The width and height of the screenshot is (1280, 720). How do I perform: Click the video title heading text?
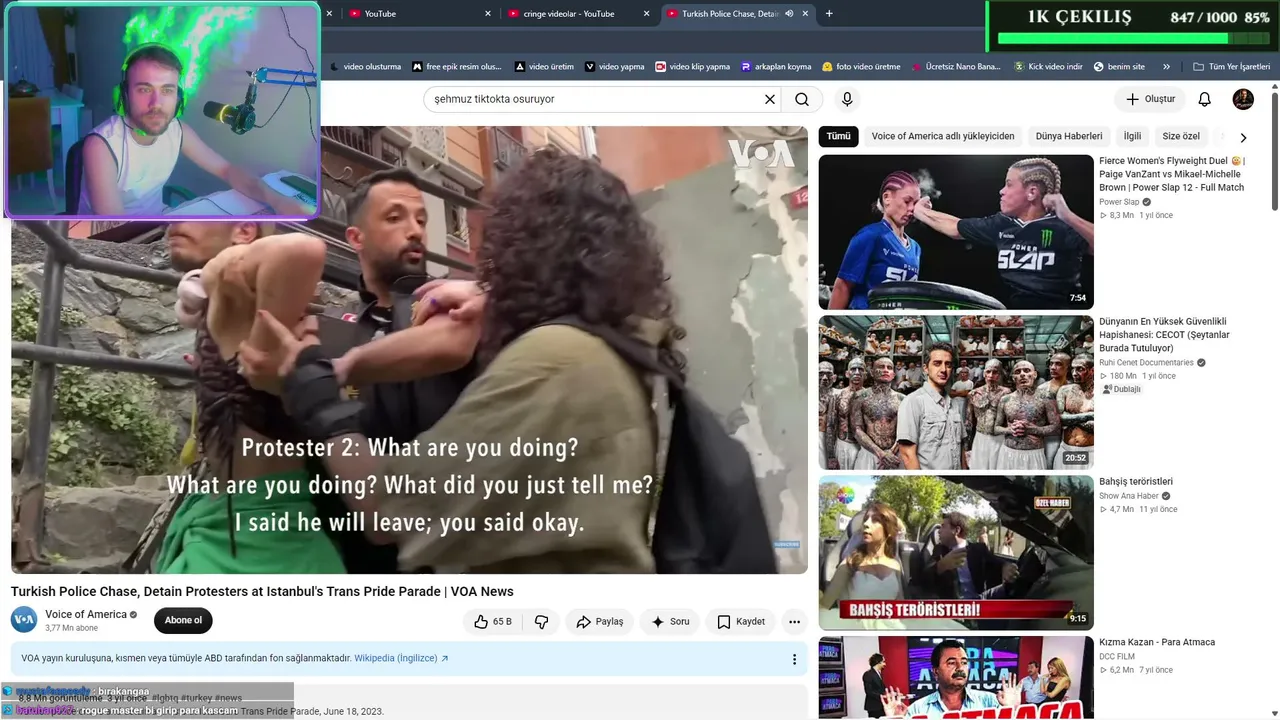[262, 591]
